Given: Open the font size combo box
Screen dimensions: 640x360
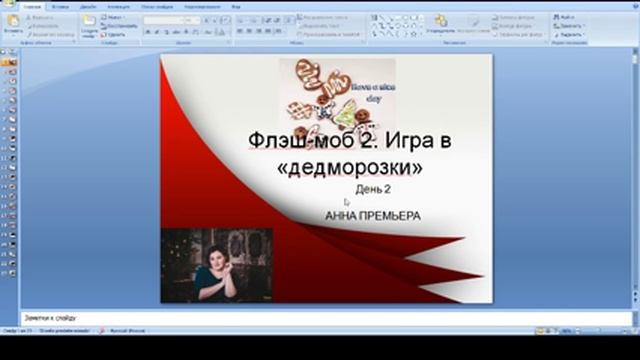Looking at the screenshot, I should point(192,20).
